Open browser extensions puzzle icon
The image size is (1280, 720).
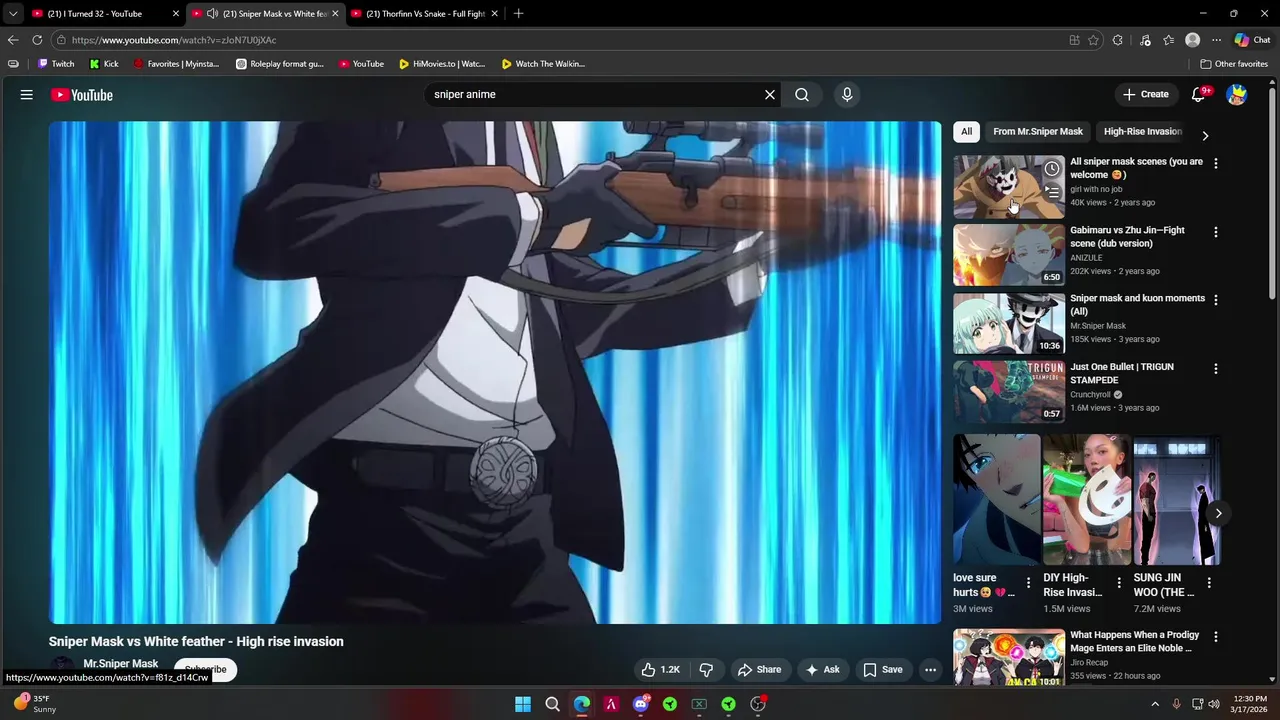tap(1118, 40)
